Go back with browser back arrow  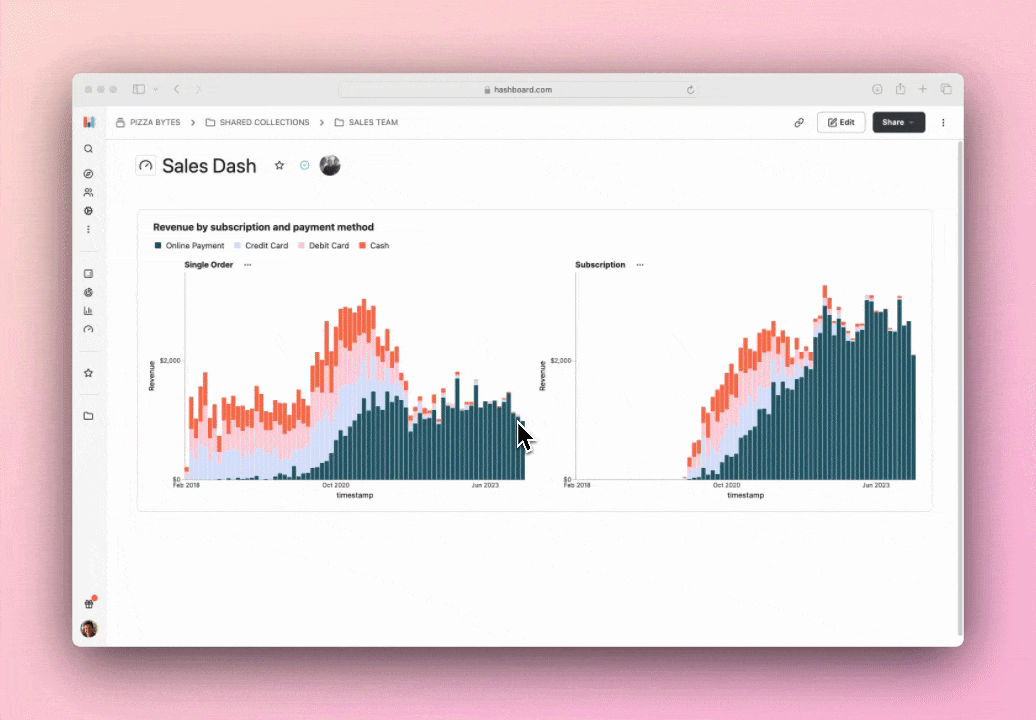(177, 89)
